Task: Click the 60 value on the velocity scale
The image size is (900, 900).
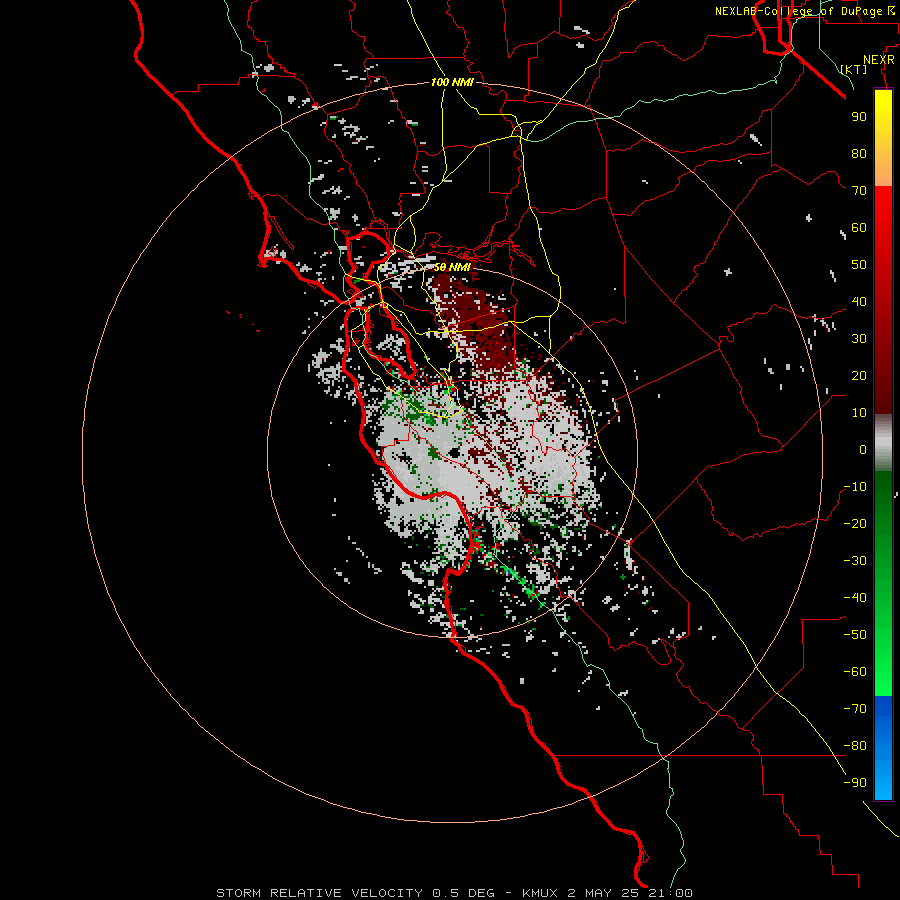Action: 859,227
